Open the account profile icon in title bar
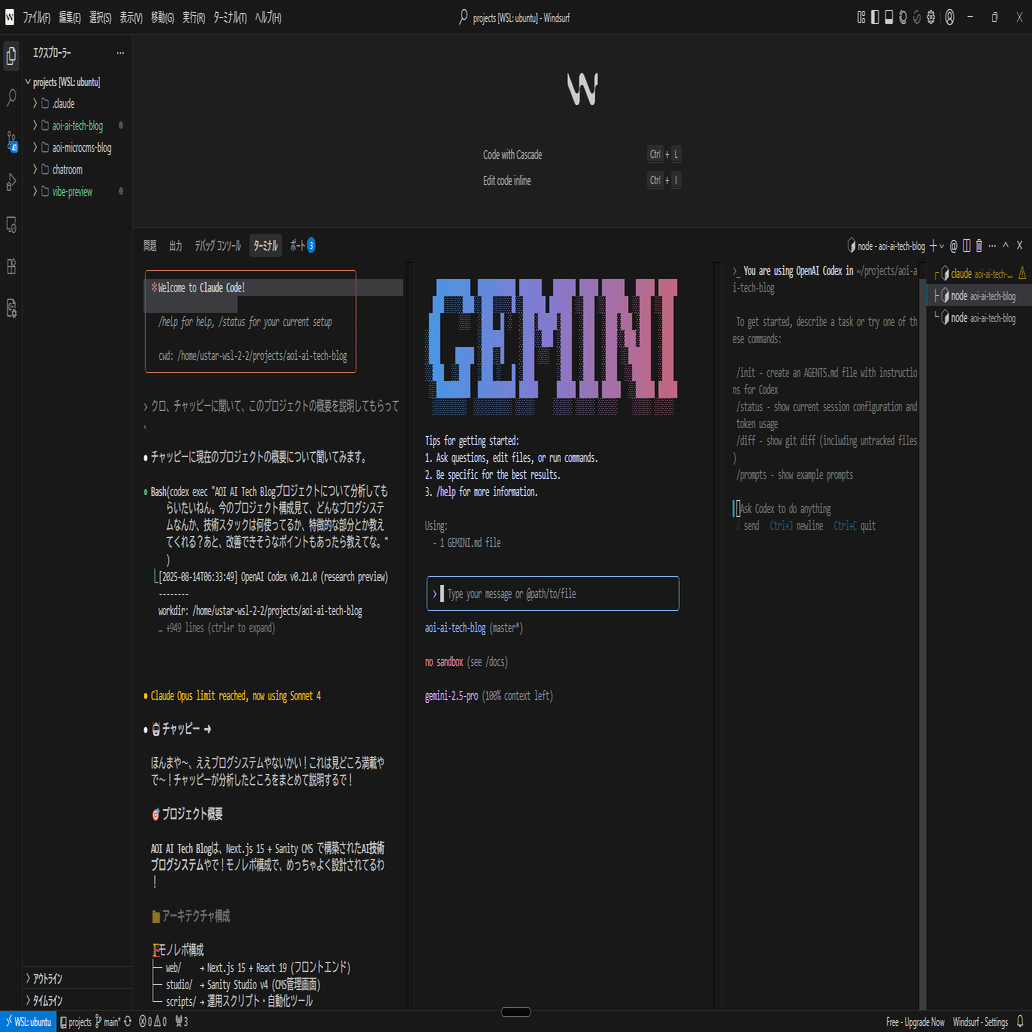Viewport: 1032px width, 1032px height. click(950, 18)
